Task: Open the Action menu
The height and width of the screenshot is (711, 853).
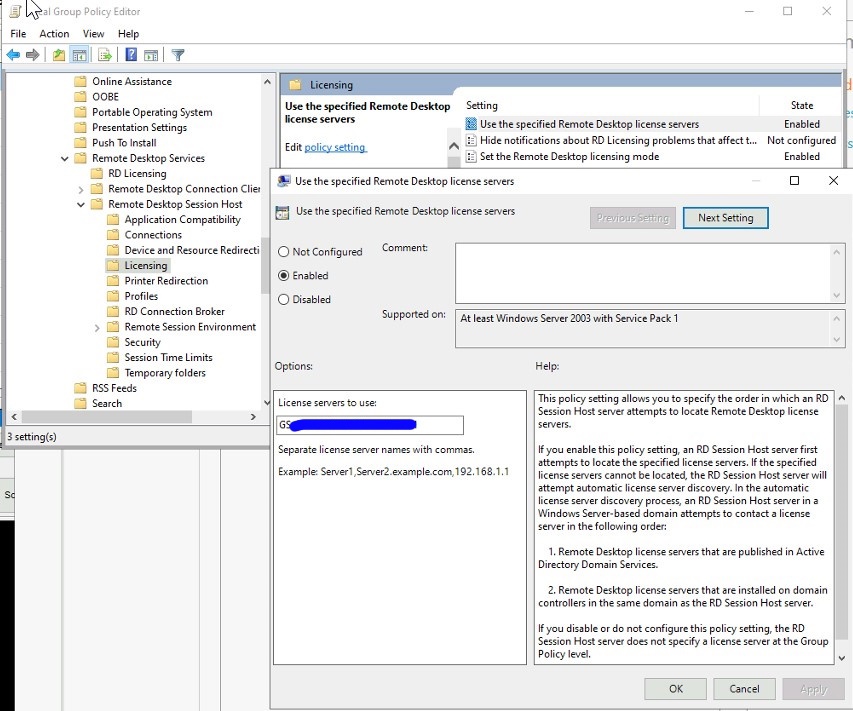Action: [x=53, y=33]
